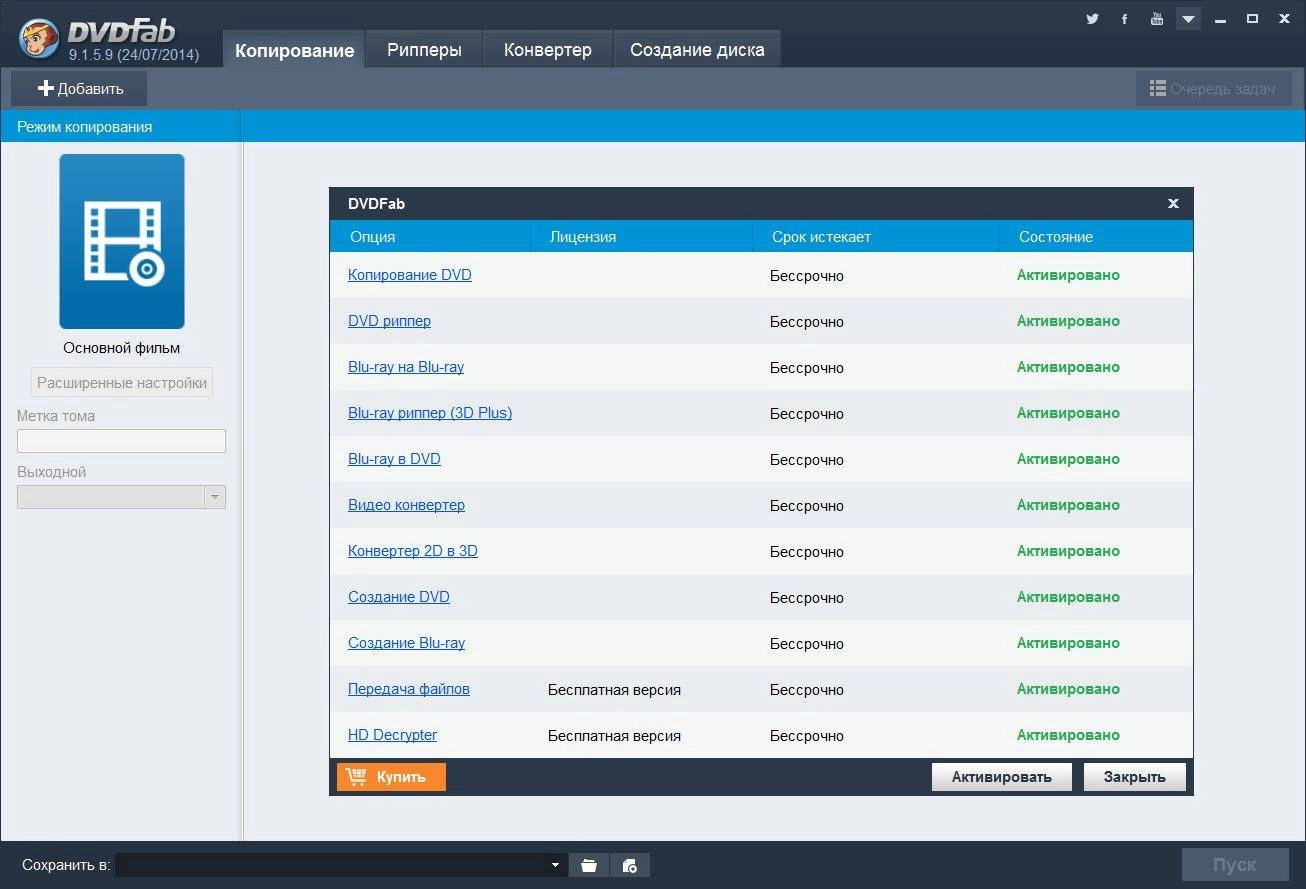Click Бесплатная версия in Передача файлов row
The width and height of the screenshot is (1306, 889).
(x=614, y=690)
